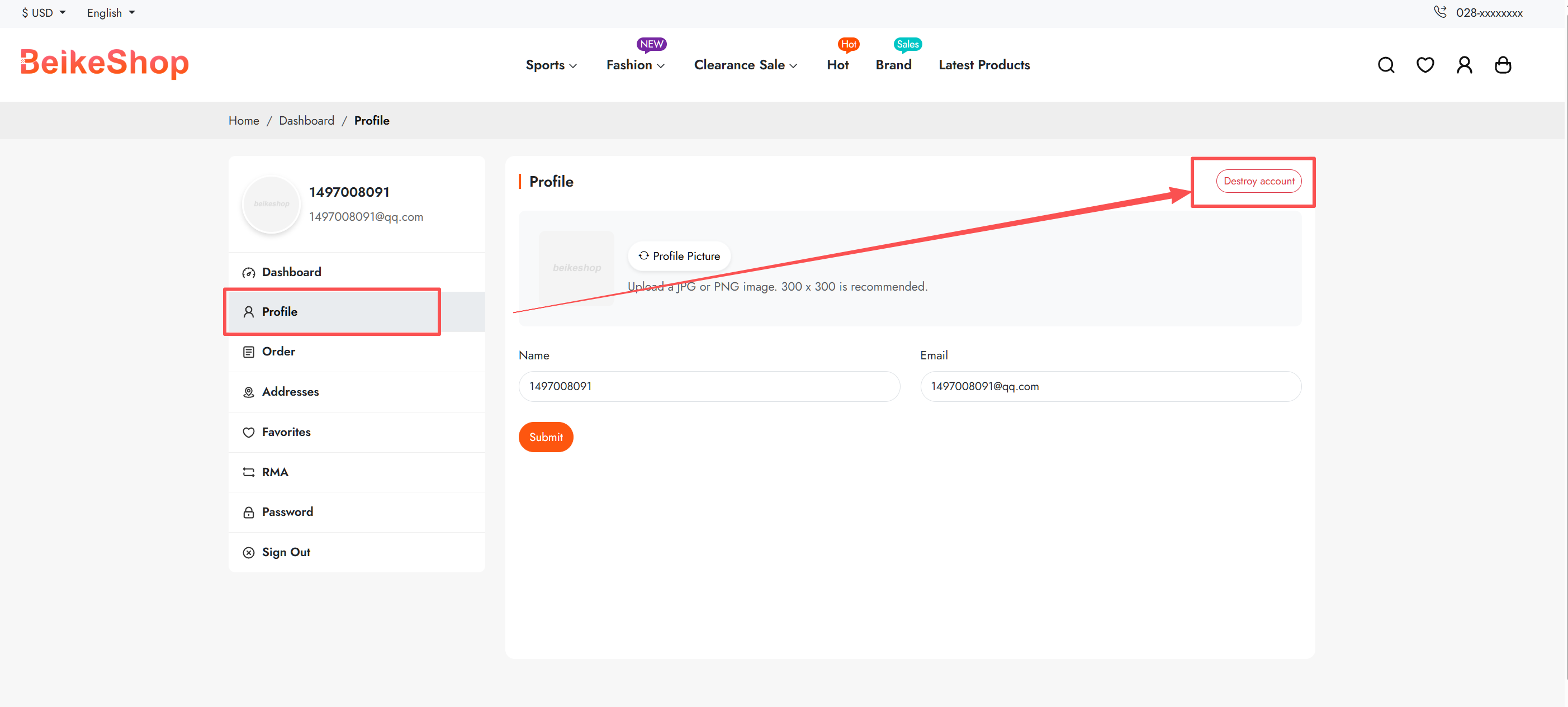
Task: Click the Destroy account button
Action: click(x=1258, y=181)
